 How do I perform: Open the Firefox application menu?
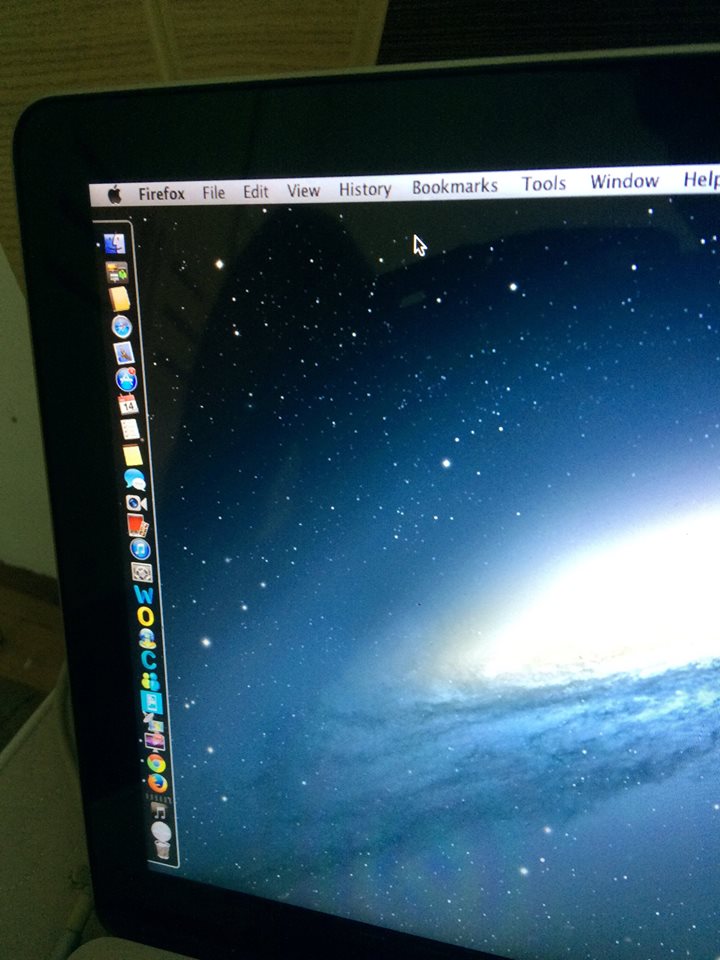(x=162, y=194)
